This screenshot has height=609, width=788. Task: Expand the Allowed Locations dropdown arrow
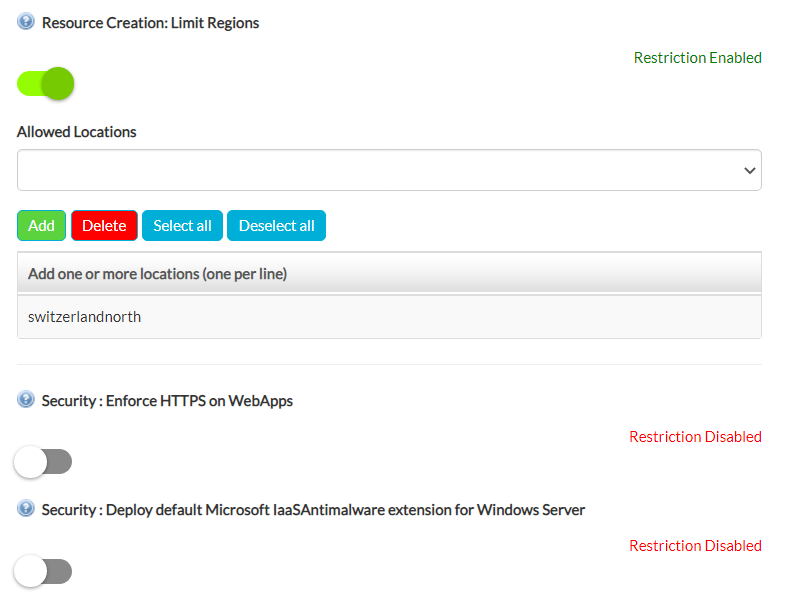tap(749, 170)
